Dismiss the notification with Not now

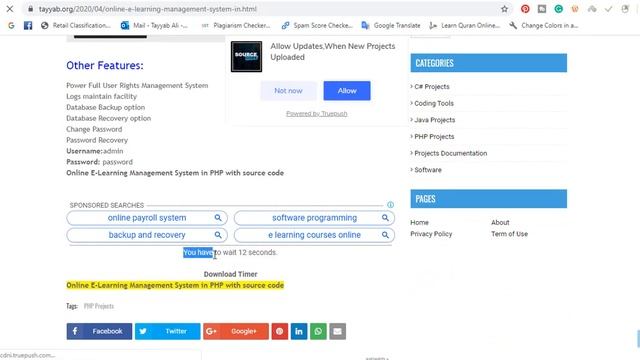coord(288,91)
